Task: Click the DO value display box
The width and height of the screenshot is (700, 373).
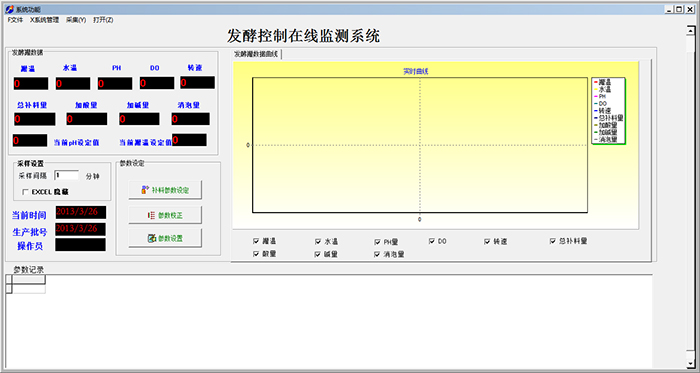Action: (157, 83)
